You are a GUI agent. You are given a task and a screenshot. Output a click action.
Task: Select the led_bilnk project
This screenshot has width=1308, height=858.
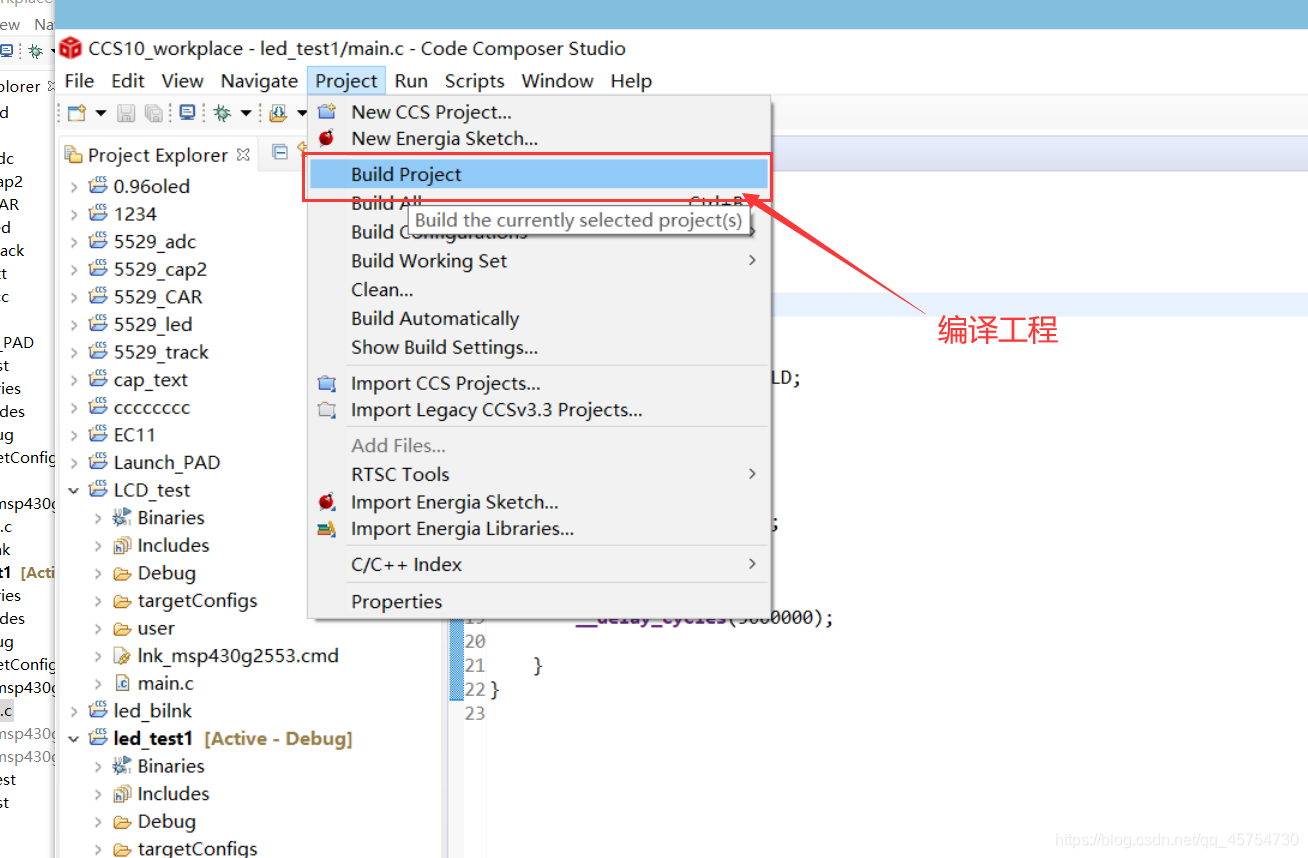[x=153, y=711]
